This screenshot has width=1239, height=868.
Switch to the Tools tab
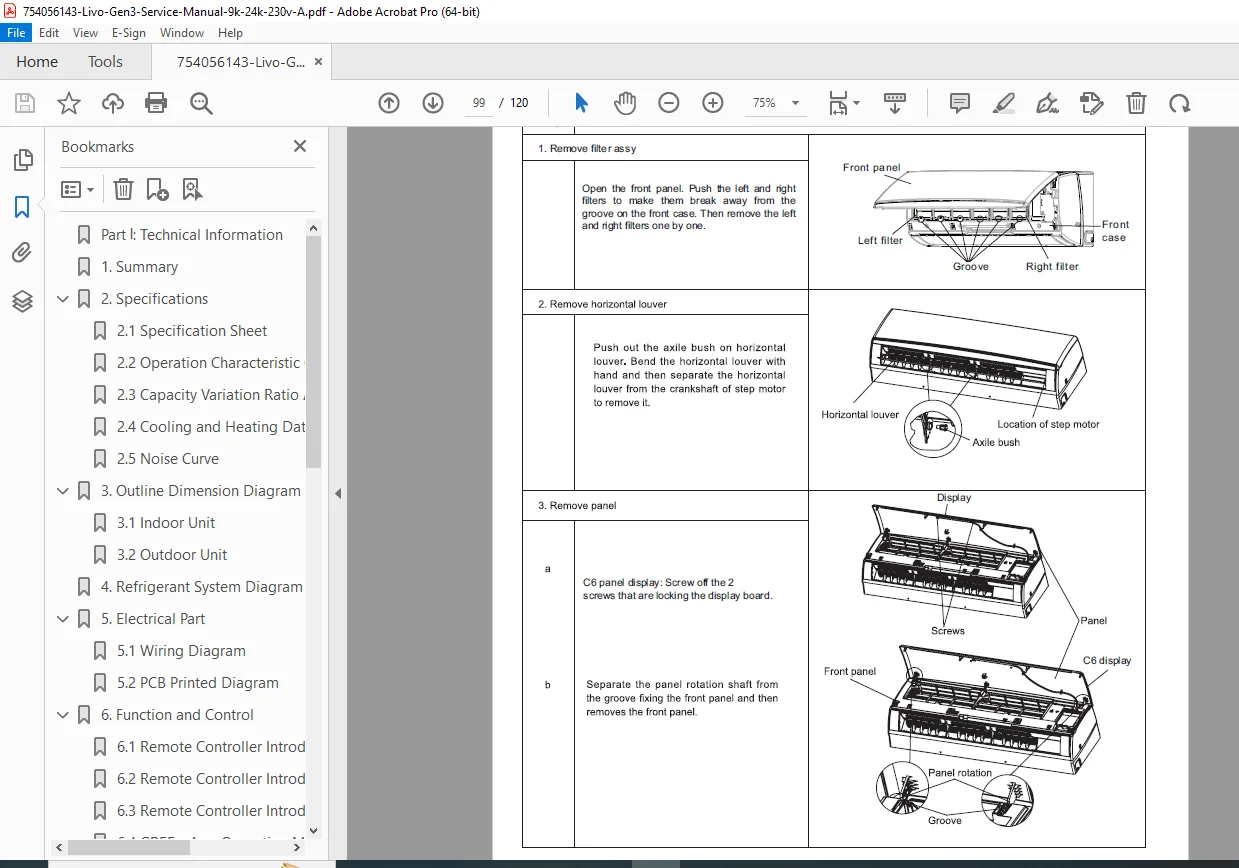[x=105, y=62]
